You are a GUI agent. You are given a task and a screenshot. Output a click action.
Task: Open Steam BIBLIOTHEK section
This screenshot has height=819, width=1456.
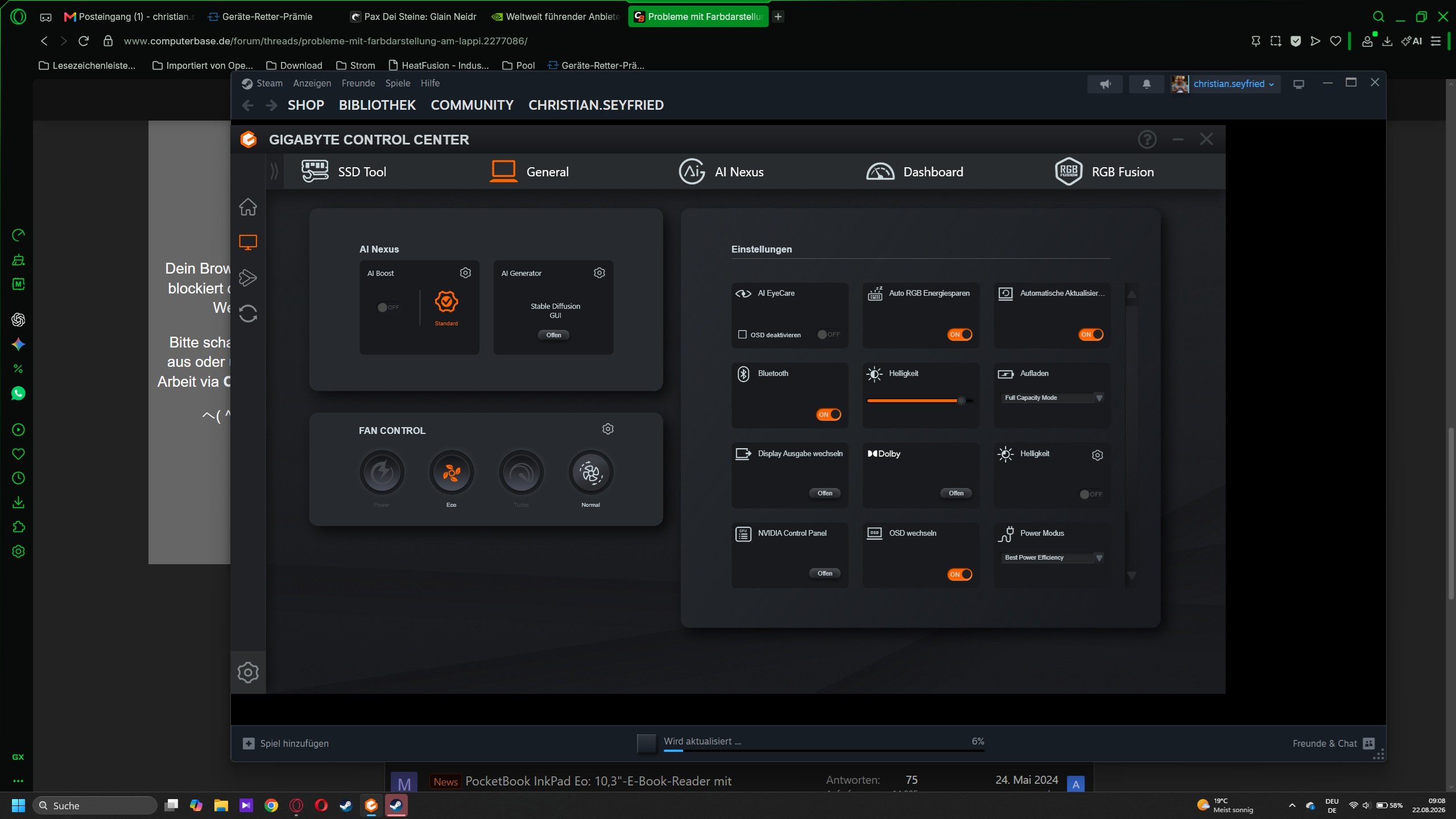[x=377, y=105]
